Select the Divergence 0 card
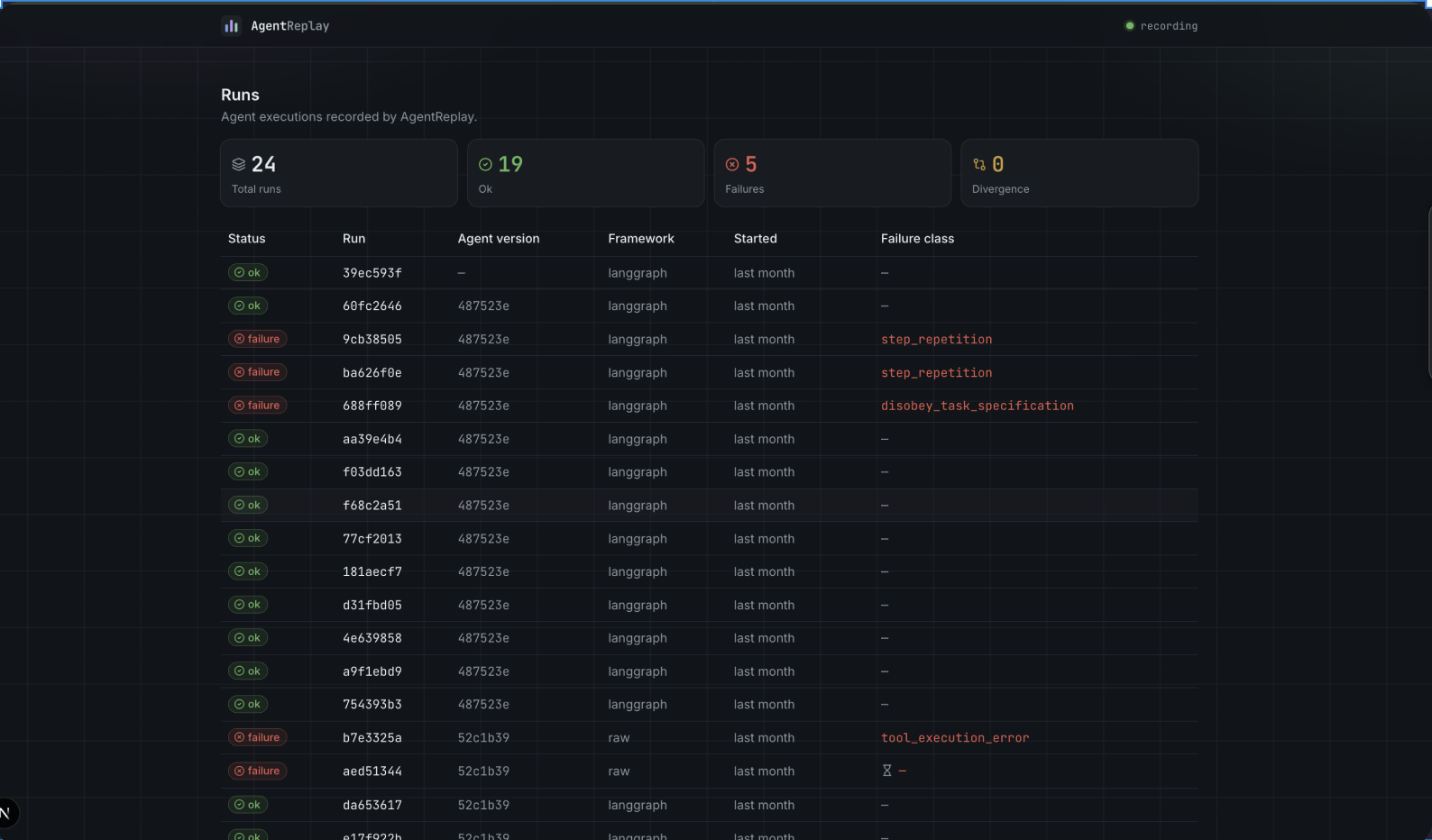 click(1079, 173)
